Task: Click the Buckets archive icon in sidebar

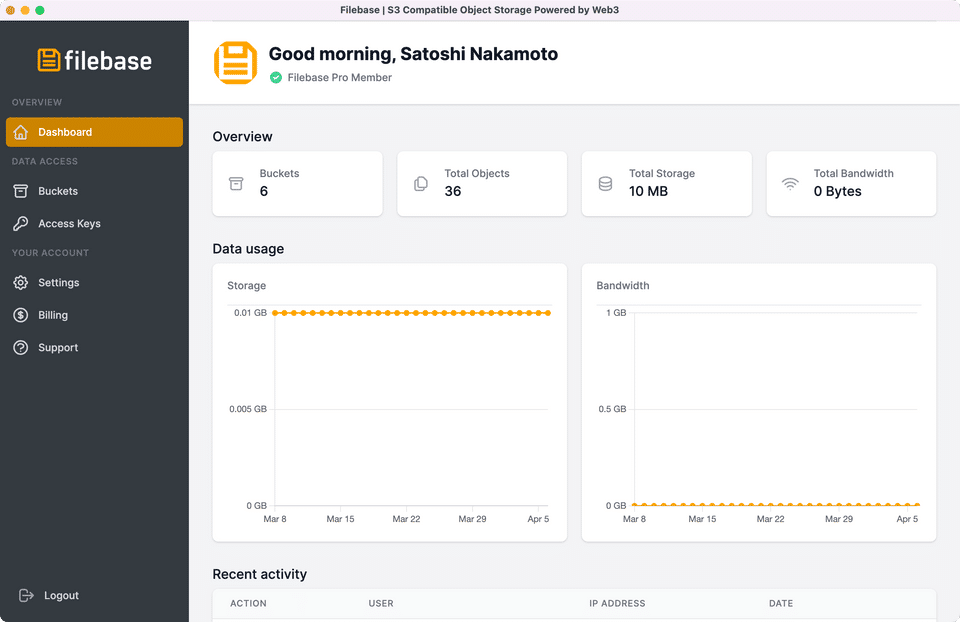Action: (21, 191)
